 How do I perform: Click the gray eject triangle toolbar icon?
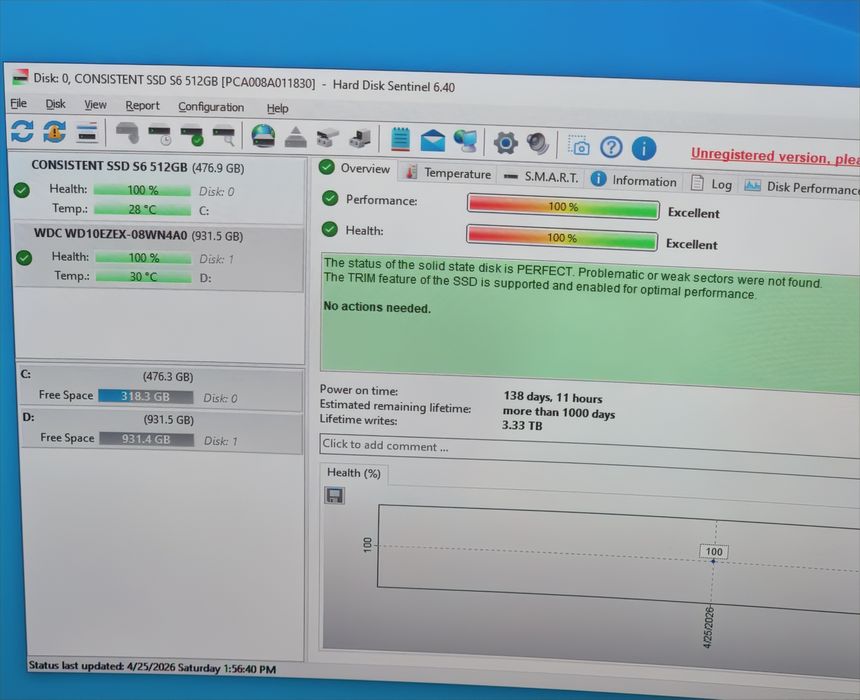(296, 137)
